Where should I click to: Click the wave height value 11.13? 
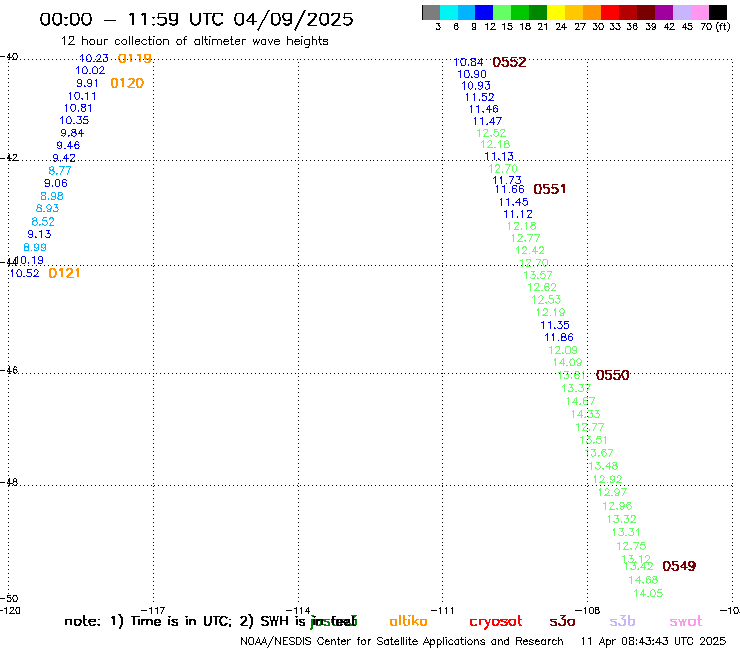point(499,156)
